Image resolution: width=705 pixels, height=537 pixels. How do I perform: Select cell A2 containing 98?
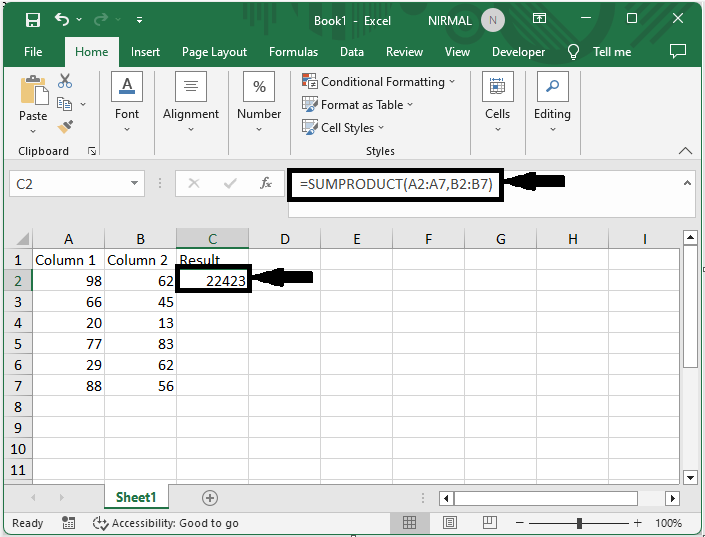pos(68,281)
